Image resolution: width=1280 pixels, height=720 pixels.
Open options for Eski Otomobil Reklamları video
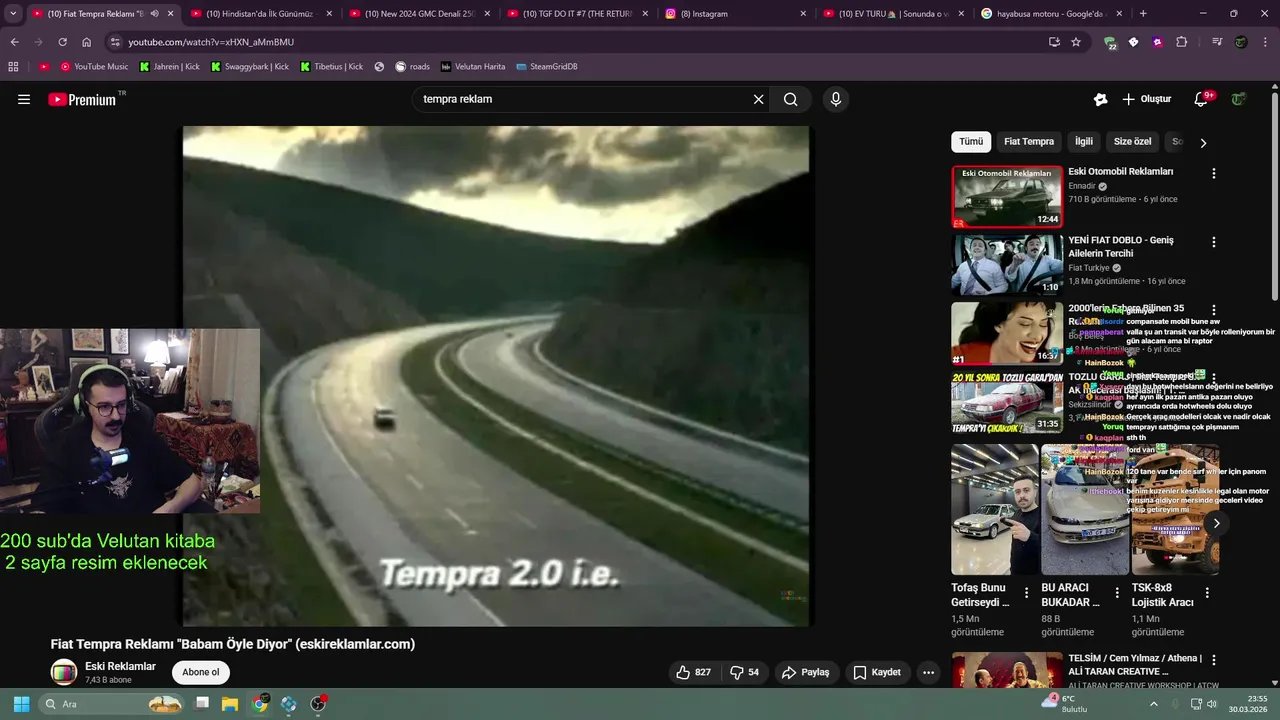point(1214,173)
